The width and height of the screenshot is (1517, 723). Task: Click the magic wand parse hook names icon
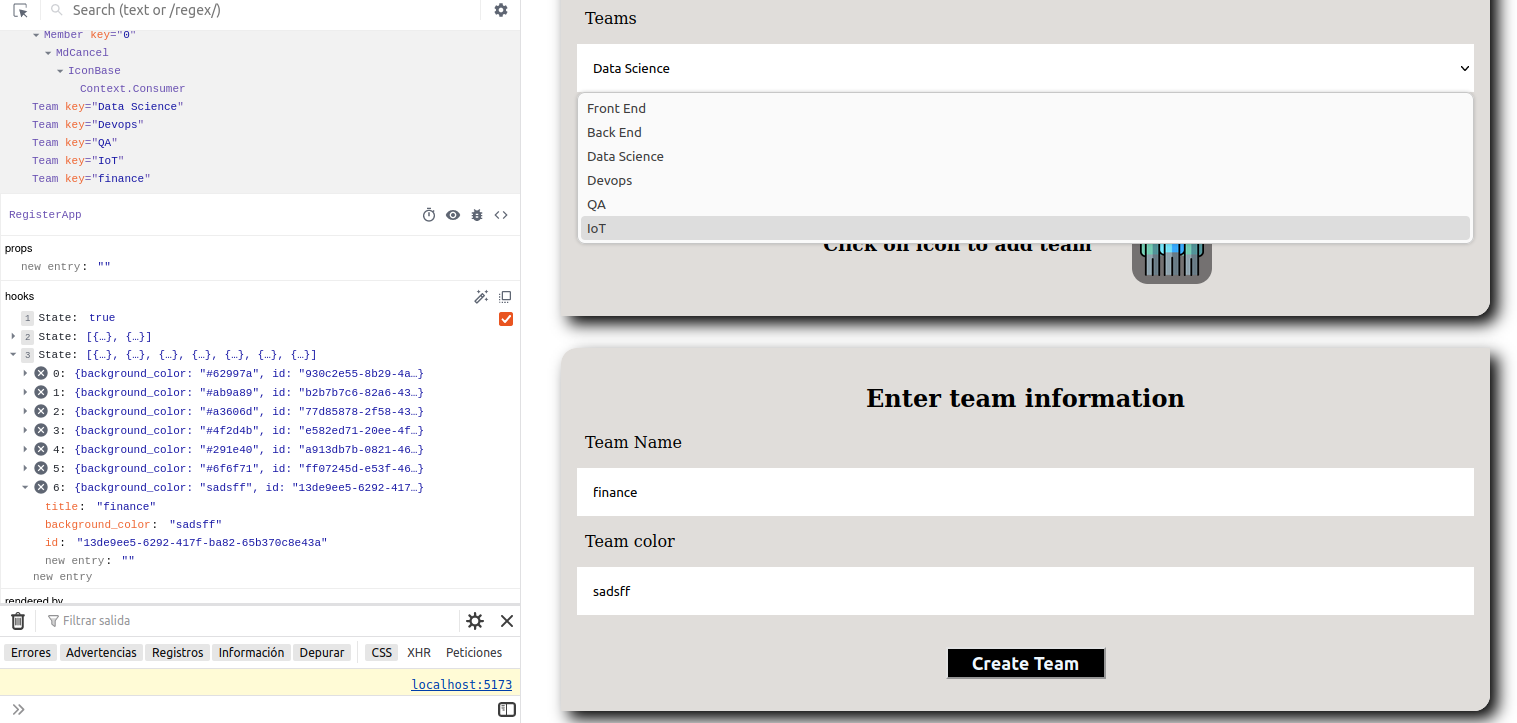click(481, 297)
